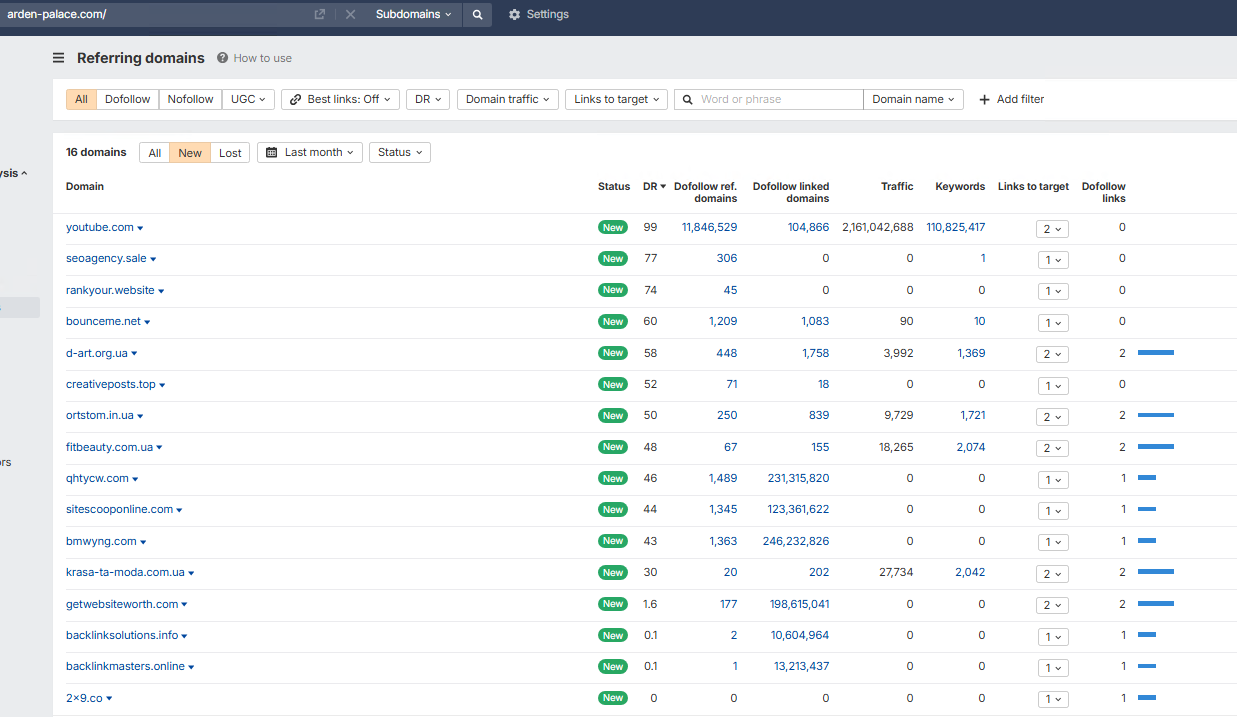Click the Word or phrase search field
The width and height of the screenshot is (1237, 717).
pos(778,99)
